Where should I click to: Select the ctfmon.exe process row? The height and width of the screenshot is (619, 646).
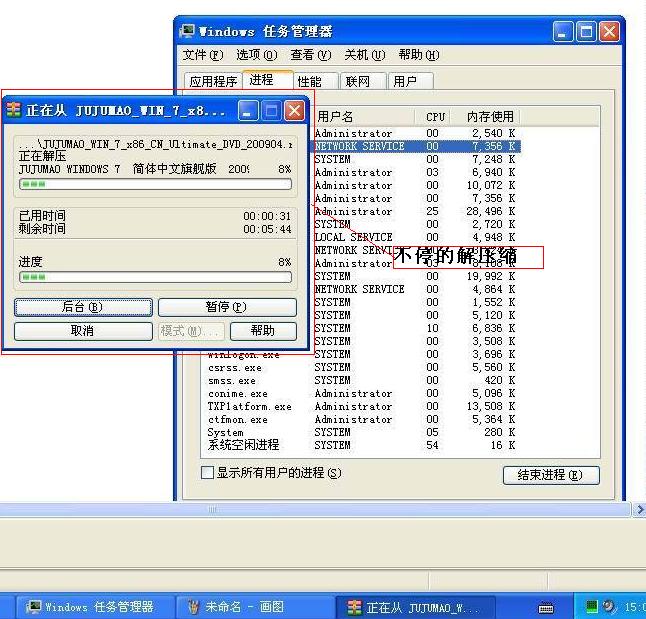(x=361, y=420)
